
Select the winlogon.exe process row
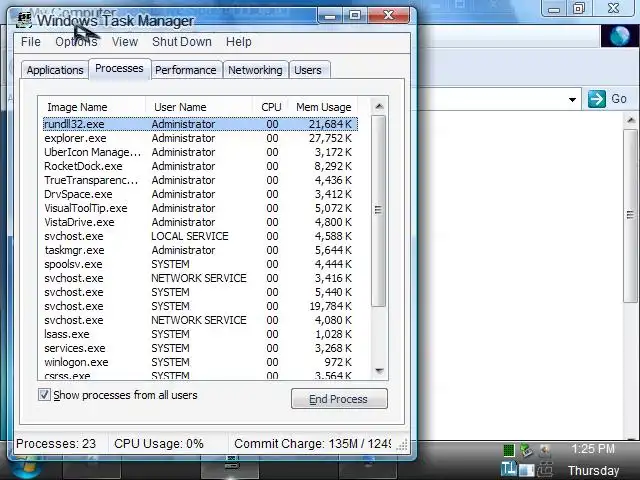[200, 362]
